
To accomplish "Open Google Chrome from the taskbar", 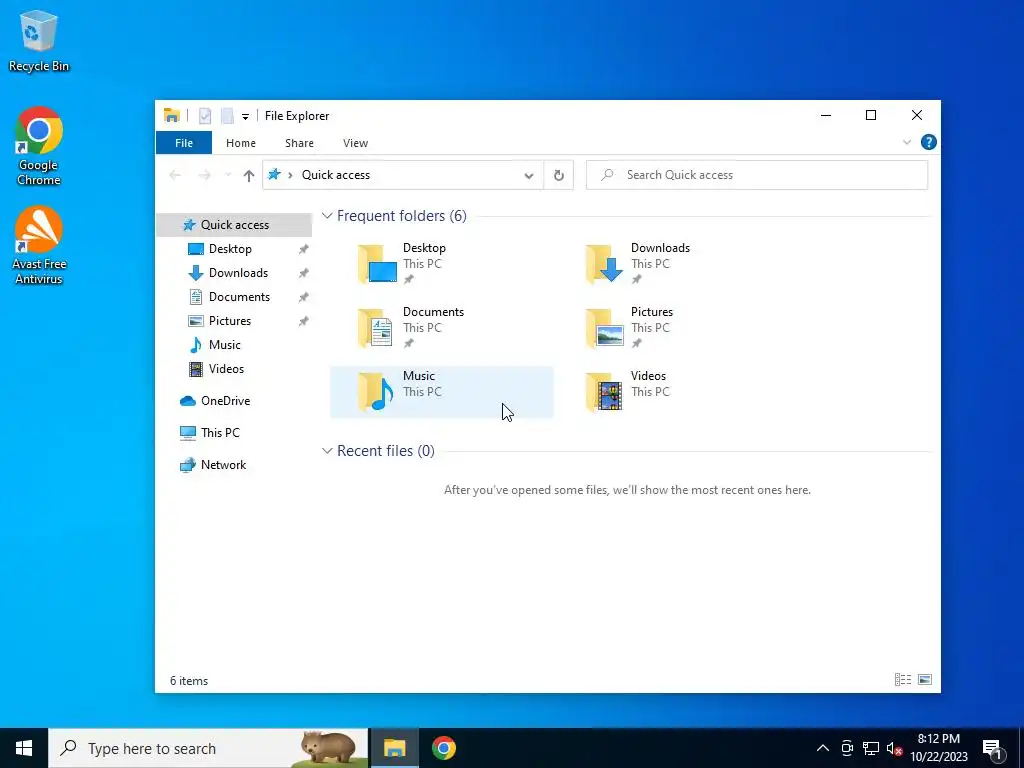I will click(x=443, y=748).
